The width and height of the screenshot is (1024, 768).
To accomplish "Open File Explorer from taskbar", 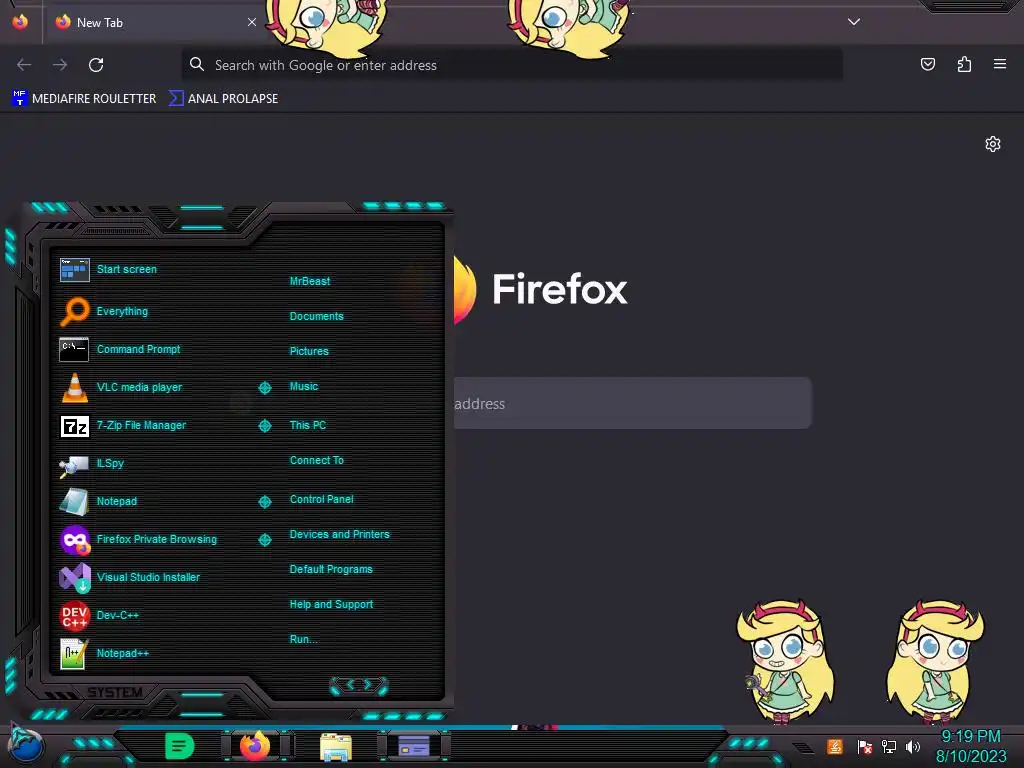I will coord(336,746).
